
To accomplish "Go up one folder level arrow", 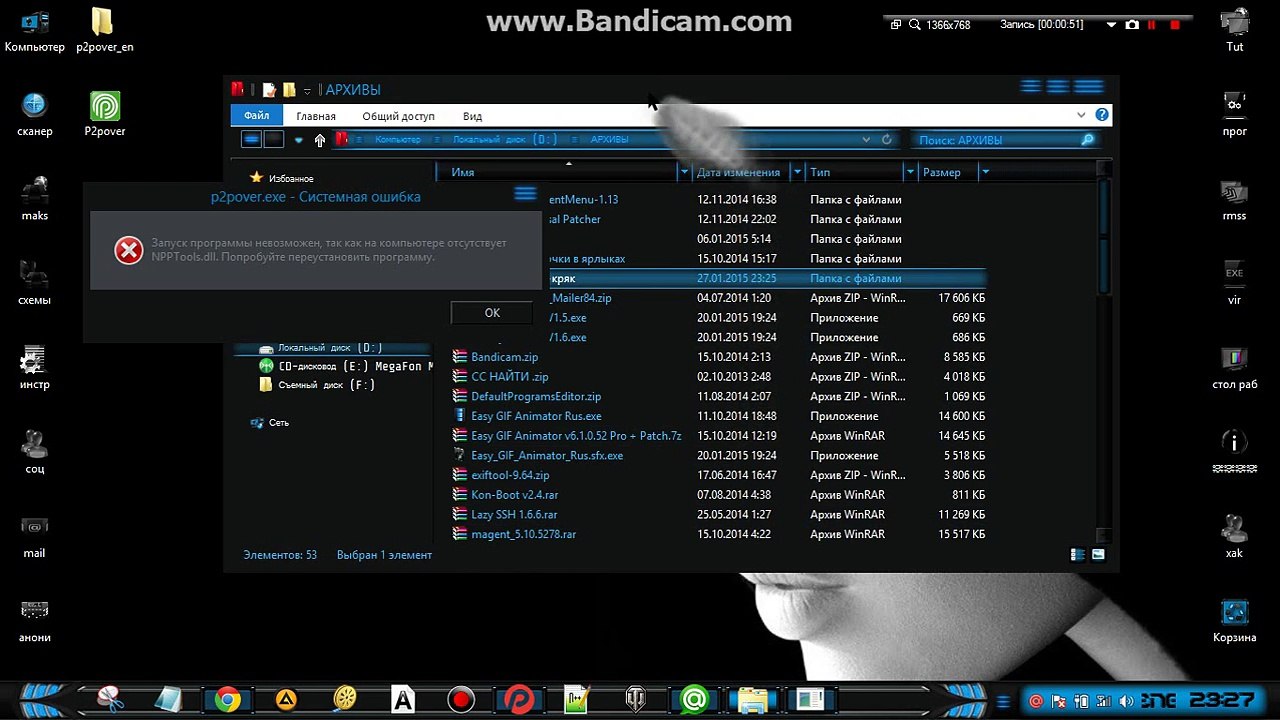I will 320,140.
